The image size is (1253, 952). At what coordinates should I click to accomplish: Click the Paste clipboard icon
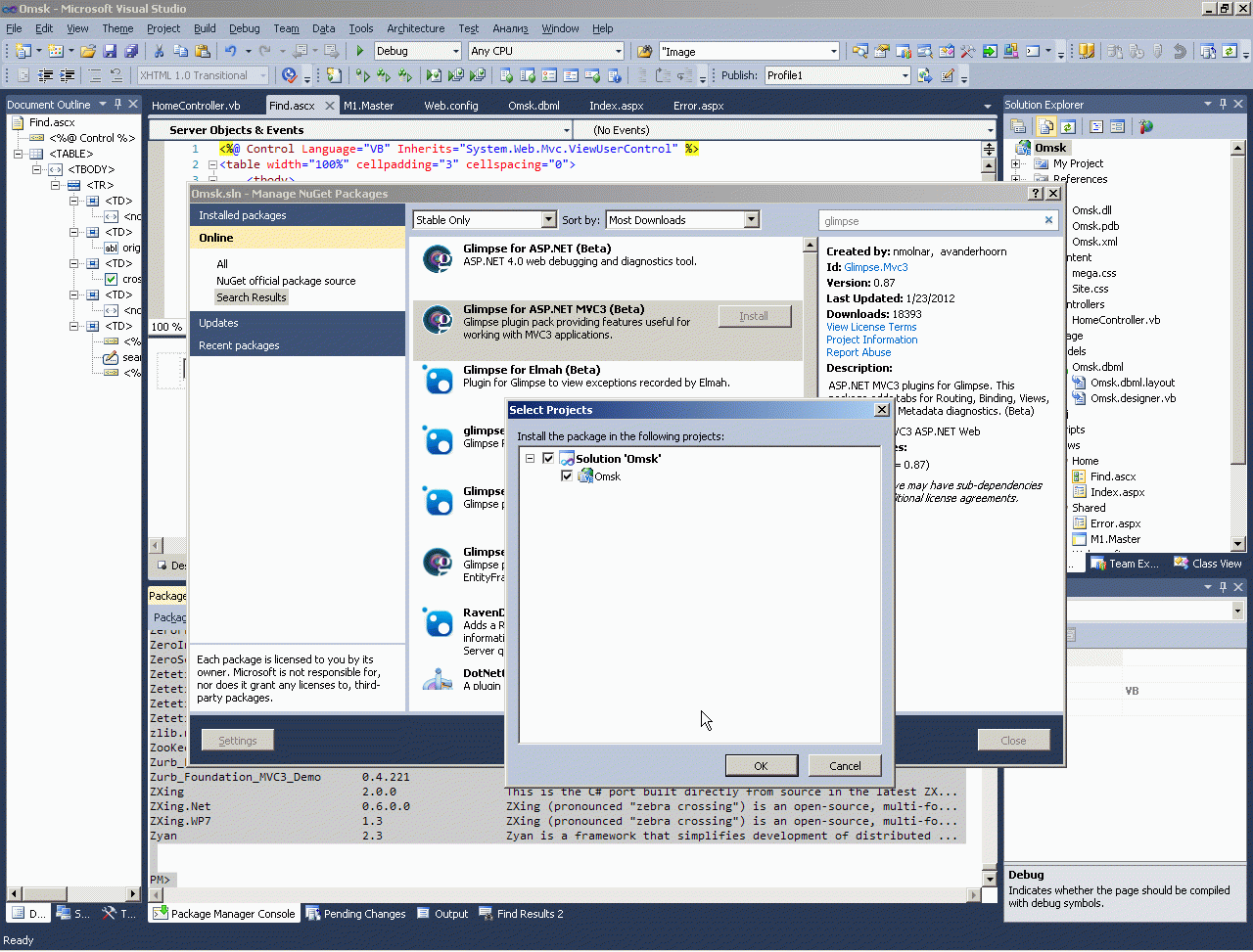click(203, 51)
